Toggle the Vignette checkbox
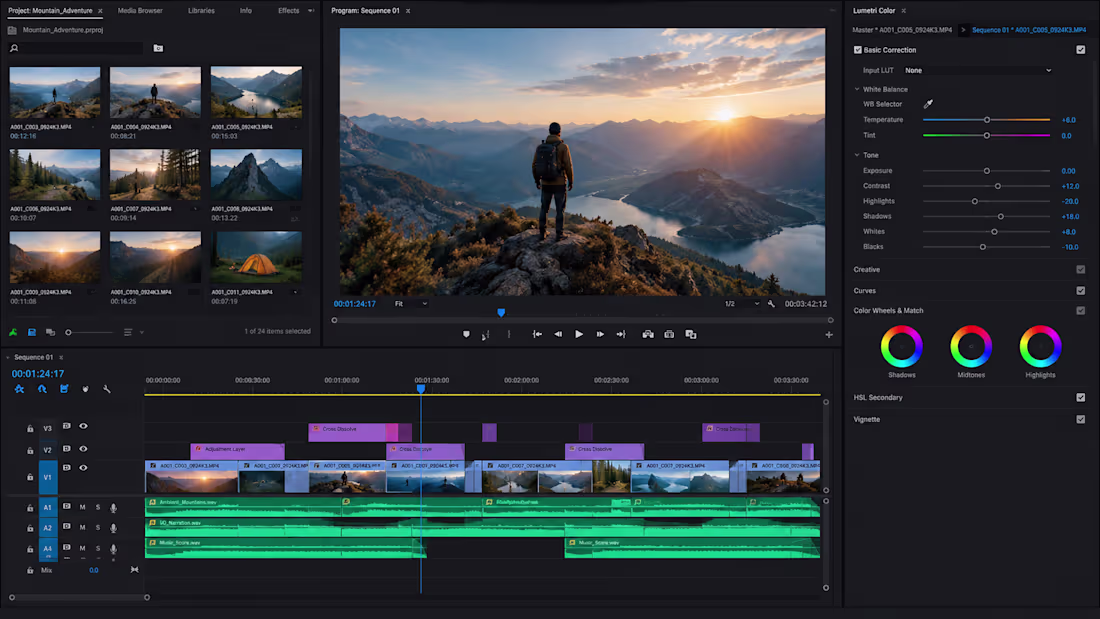Image resolution: width=1100 pixels, height=619 pixels. pos(1080,419)
